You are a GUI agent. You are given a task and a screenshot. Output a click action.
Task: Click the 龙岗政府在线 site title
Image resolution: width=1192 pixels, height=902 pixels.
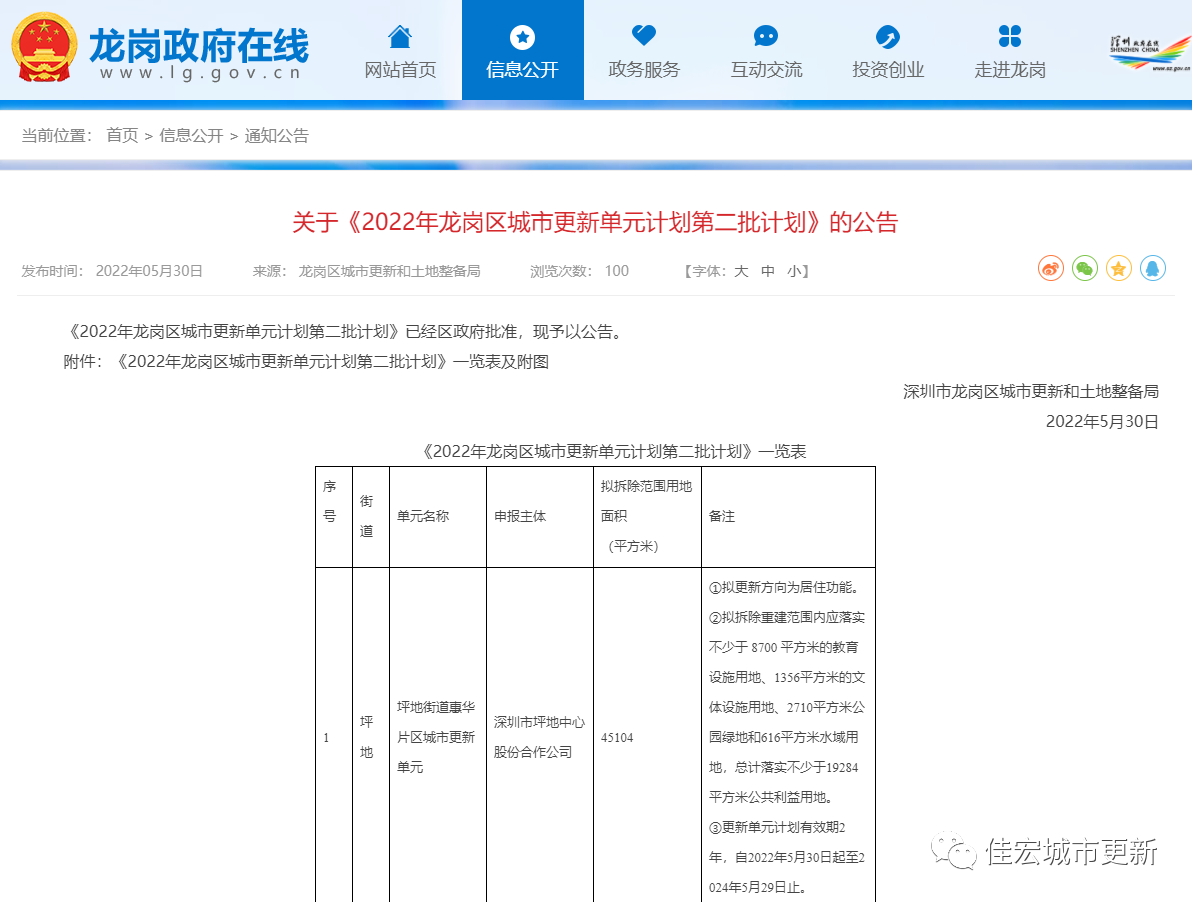[x=199, y=47]
